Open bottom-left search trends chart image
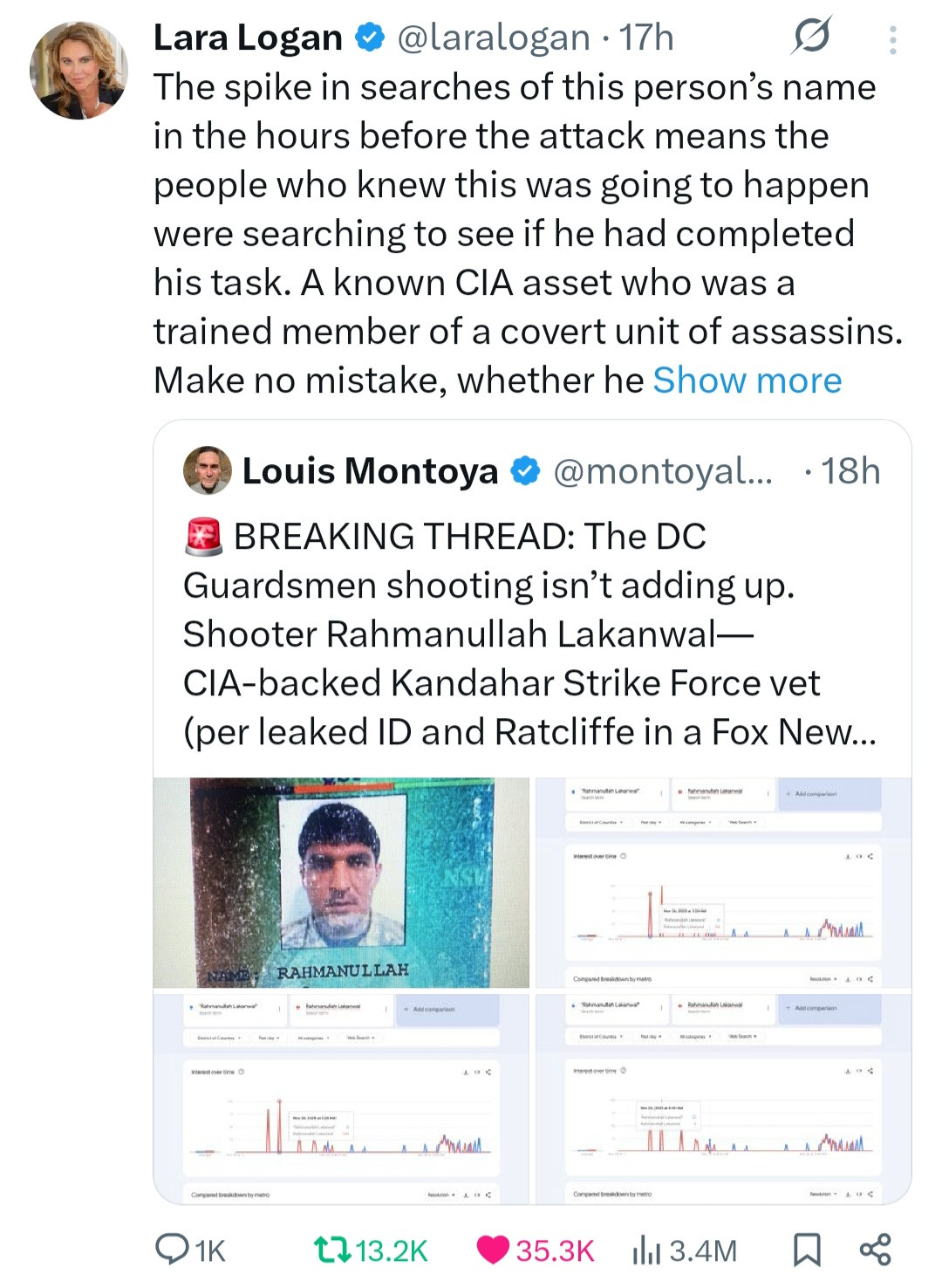Viewport: 942px width, 1288px height. [x=341, y=1098]
